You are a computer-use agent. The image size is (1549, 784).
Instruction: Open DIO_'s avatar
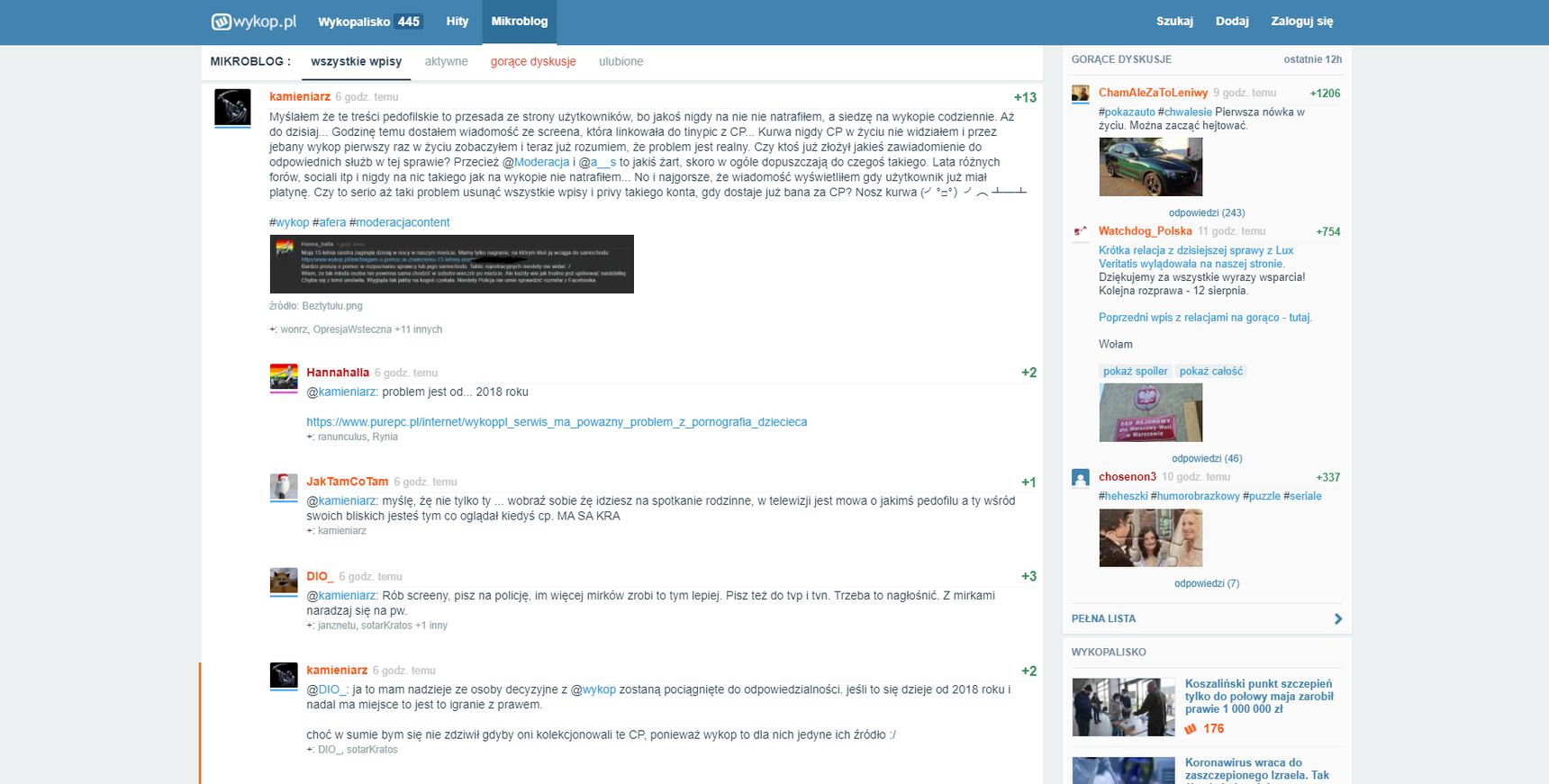point(284,581)
